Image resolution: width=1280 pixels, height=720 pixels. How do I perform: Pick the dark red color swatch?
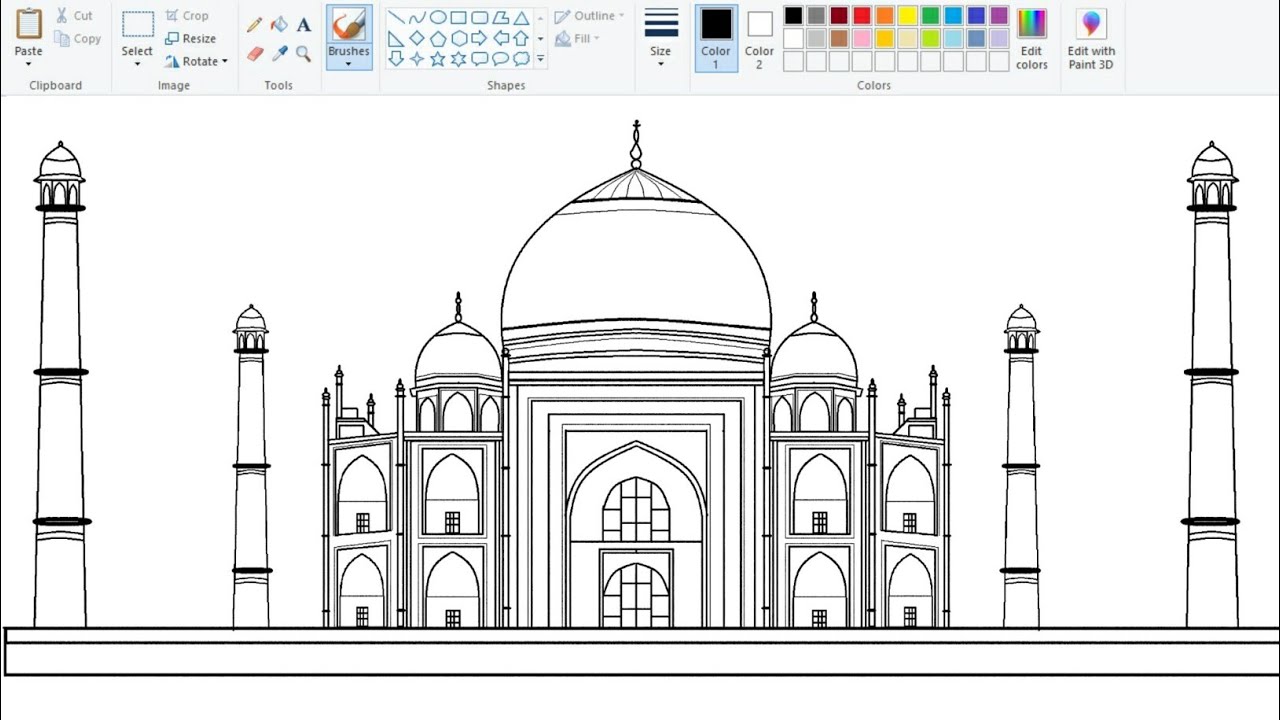coord(839,16)
